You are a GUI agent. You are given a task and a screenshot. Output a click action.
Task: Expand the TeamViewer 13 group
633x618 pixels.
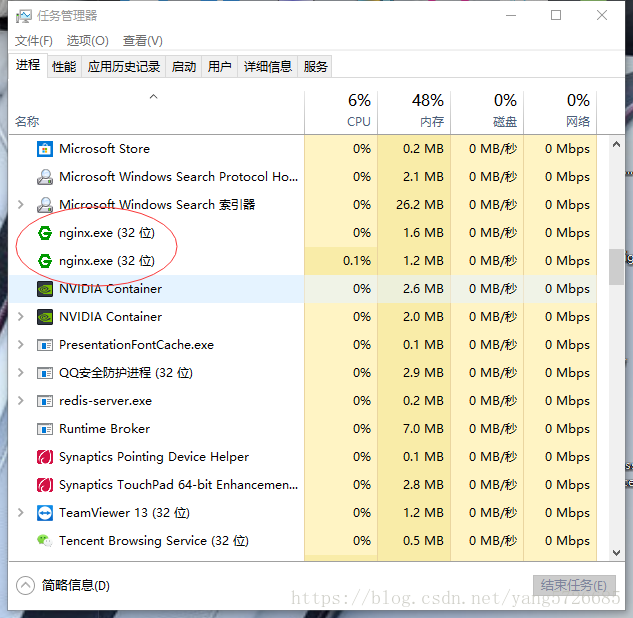(x=21, y=513)
